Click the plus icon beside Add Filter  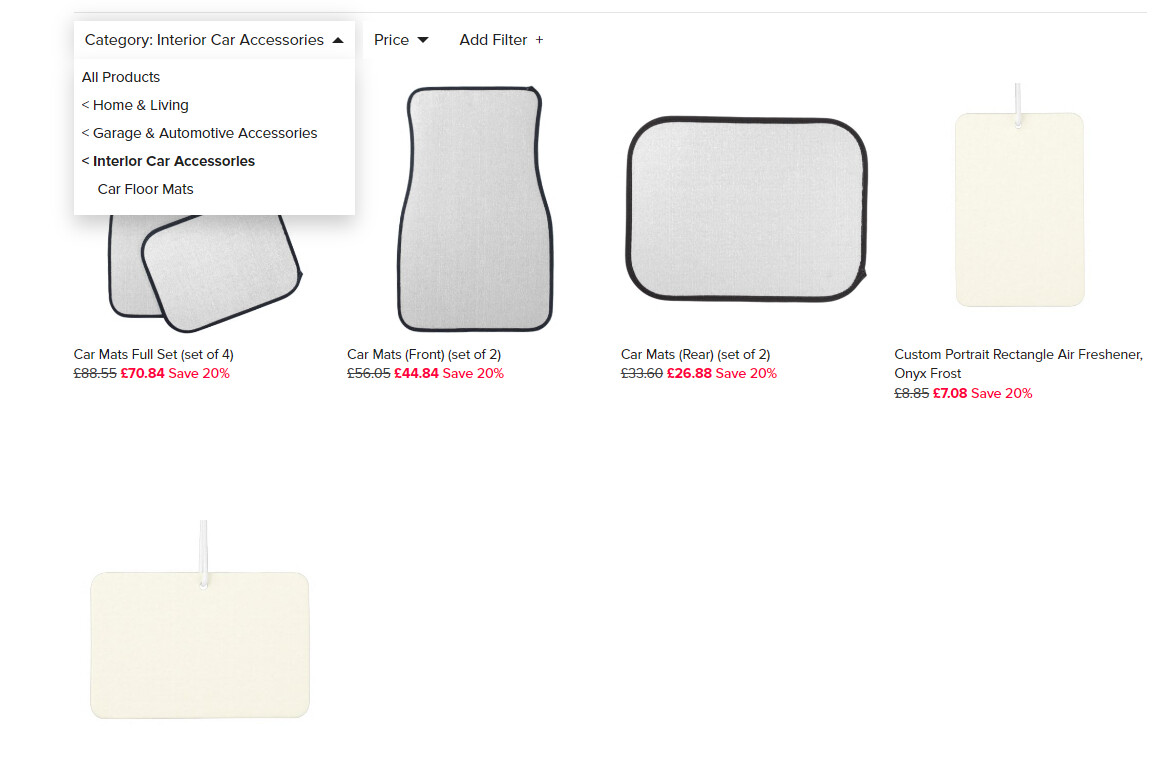[x=539, y=40]
